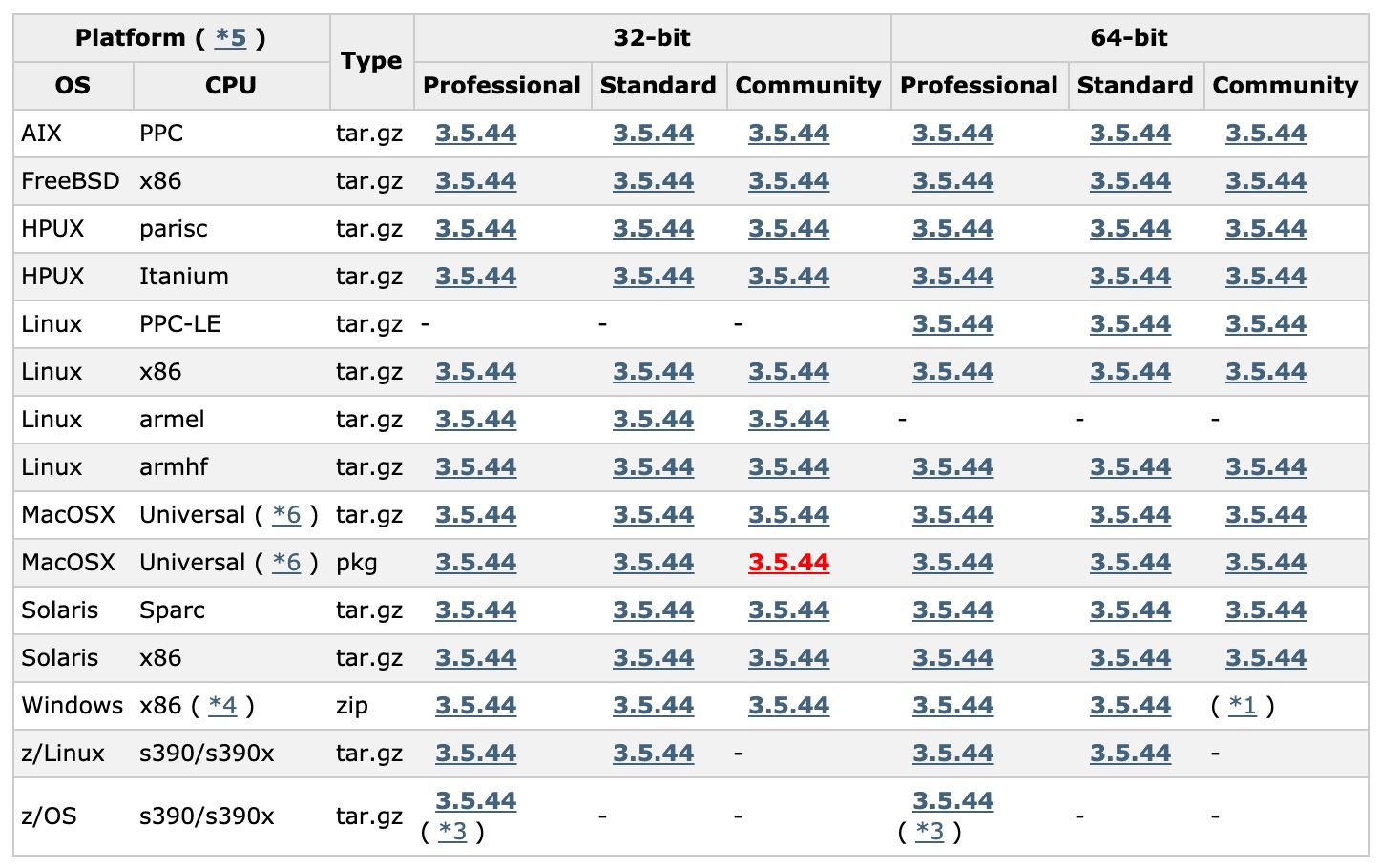Screen dimensions: 1380x868
Task: Download HPUX Itanium 32-bit Professional 3.5.44
Action: pos(475,277)
